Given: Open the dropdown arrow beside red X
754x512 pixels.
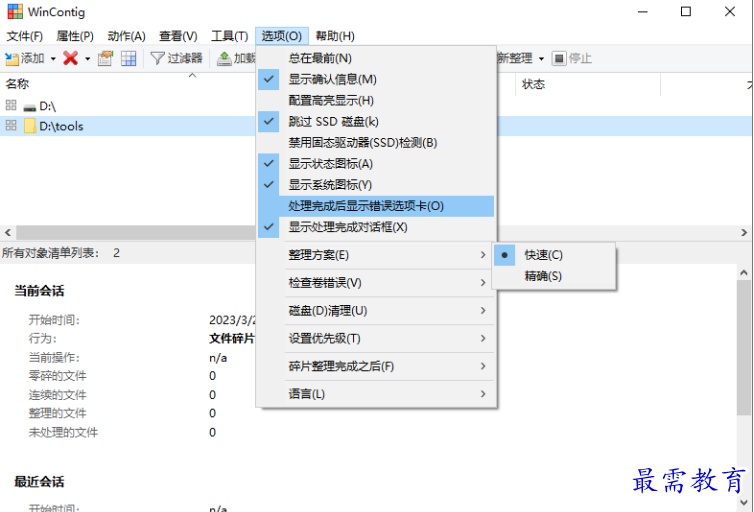Looking at the screenshot, I should pyautogui.click(x=87, y=59).
